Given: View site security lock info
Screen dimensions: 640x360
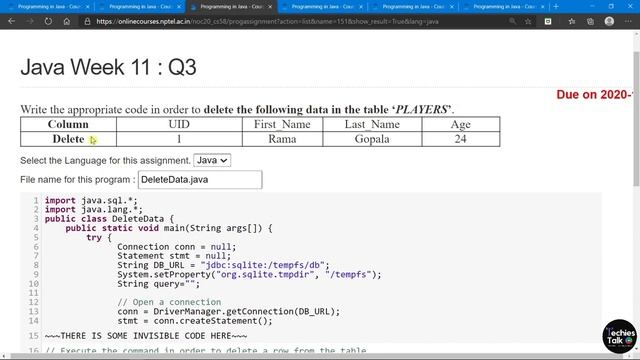Looking at the screenshot, I should [87, 21].
